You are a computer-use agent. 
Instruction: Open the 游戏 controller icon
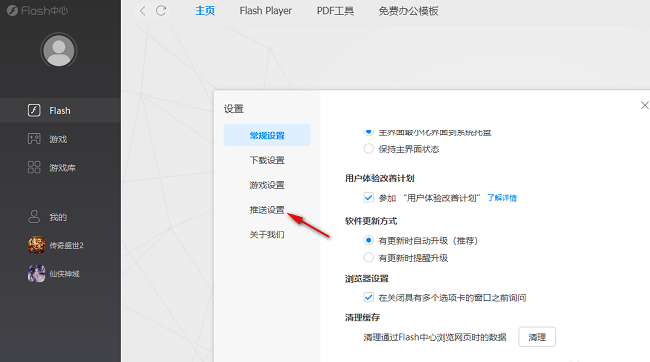point(34,139)
